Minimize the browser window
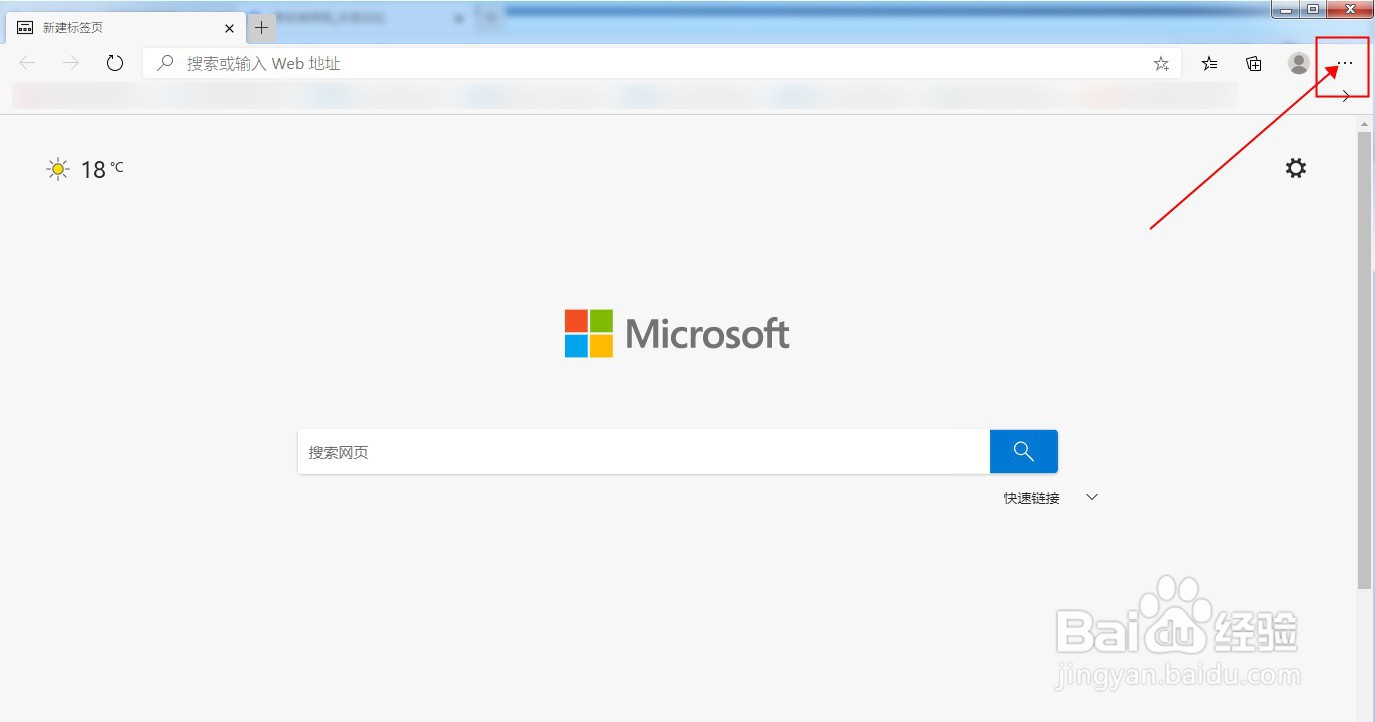The width and height of the screenshot is (1375, 722). [1286, 9]
